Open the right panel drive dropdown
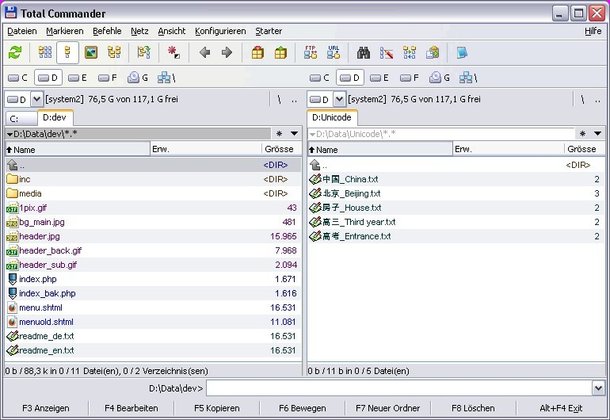 click(x=341, y=99)
